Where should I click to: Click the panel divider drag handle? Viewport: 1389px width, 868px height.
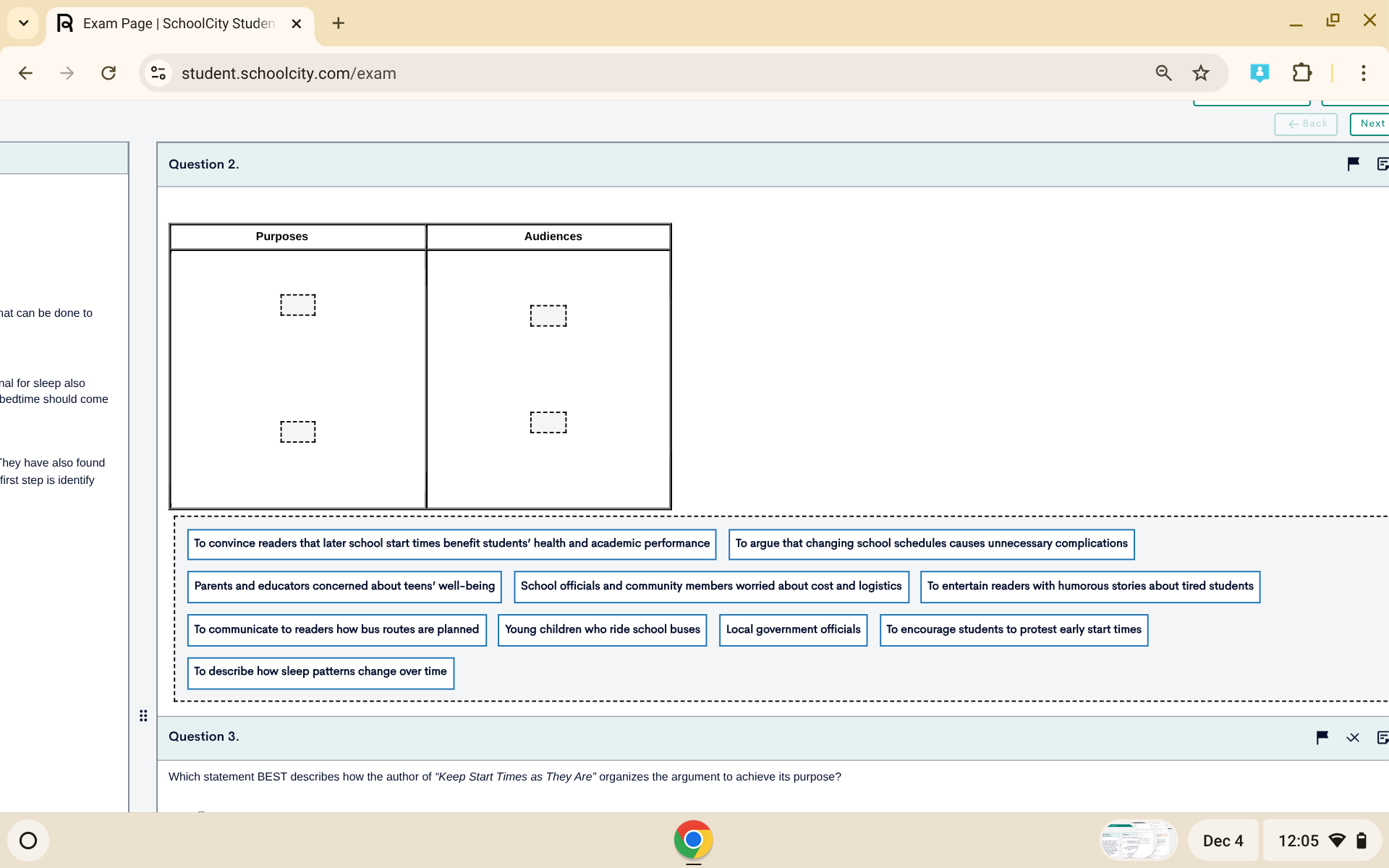click(x=143, y=715)
